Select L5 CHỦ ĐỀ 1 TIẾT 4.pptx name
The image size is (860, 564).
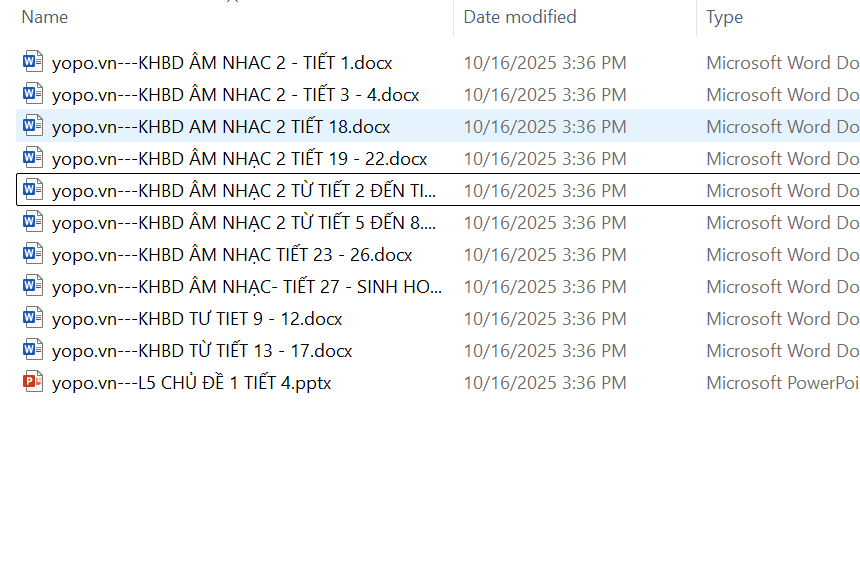191,383
